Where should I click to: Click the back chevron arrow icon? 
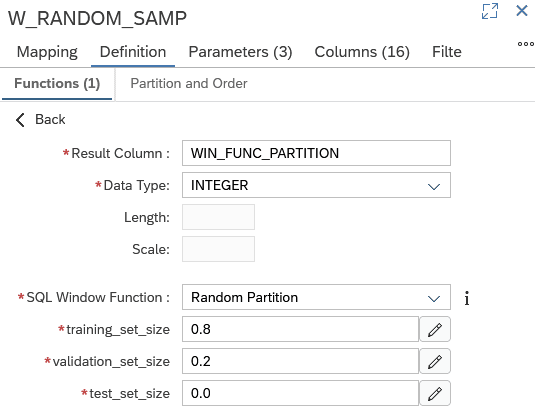[x=20, y=120]
